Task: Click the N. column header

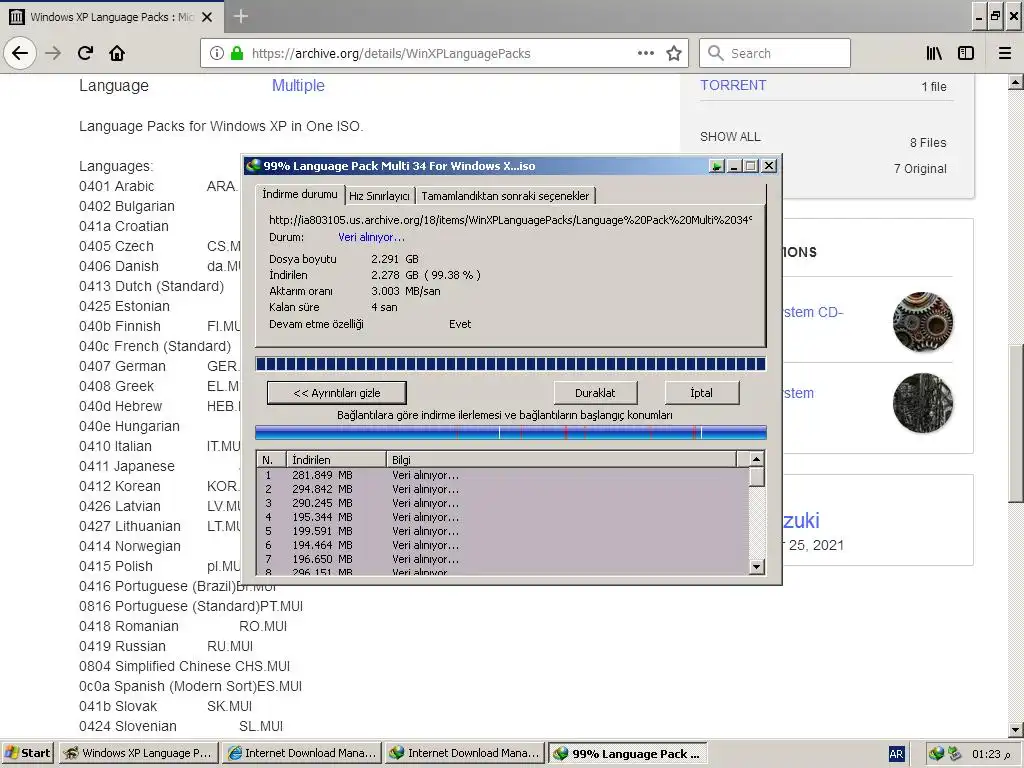Action: pos(272,460)
